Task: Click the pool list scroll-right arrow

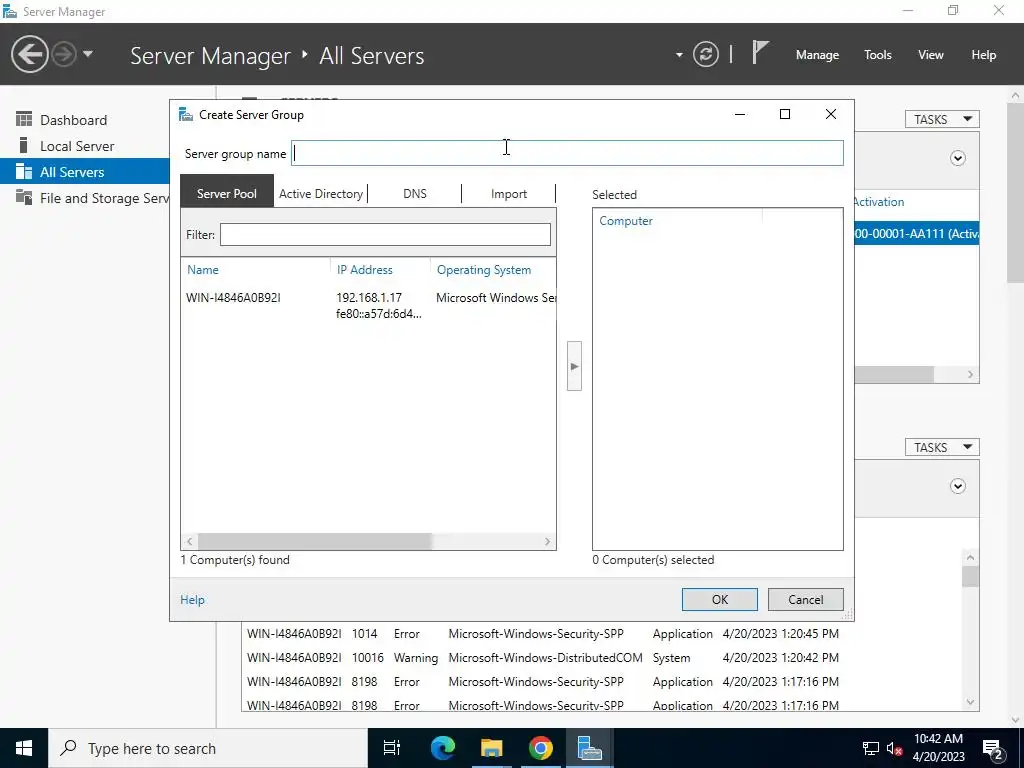Action: (547, 541)
